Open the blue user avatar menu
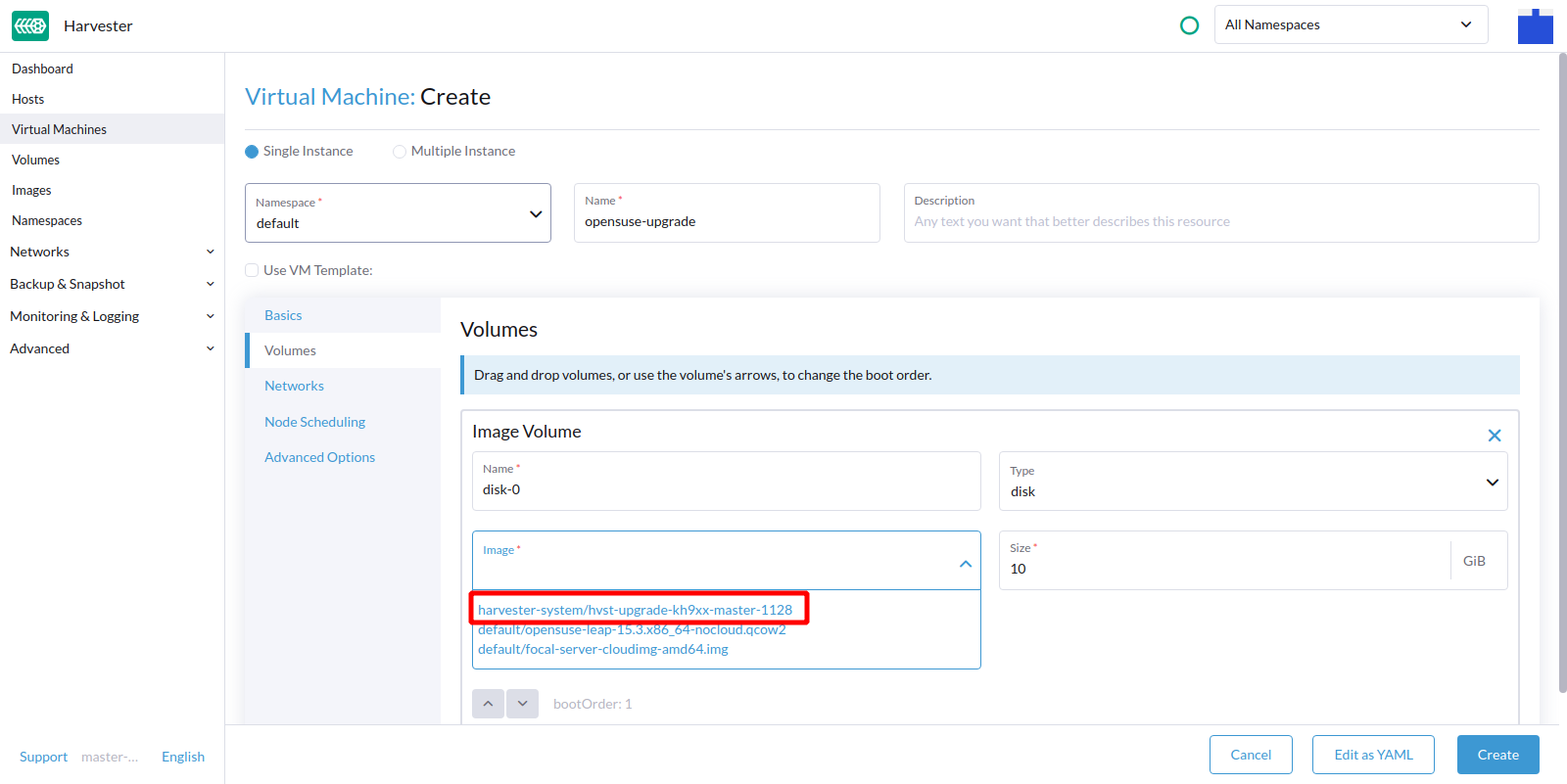This screenshot has width=1567, height=784. [1535, 25]
